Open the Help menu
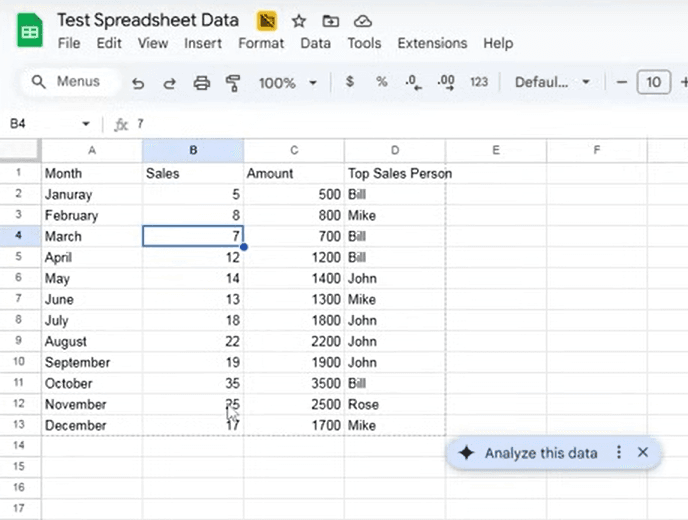This screenshot has width=688, height=520. [x=498, y=43]
